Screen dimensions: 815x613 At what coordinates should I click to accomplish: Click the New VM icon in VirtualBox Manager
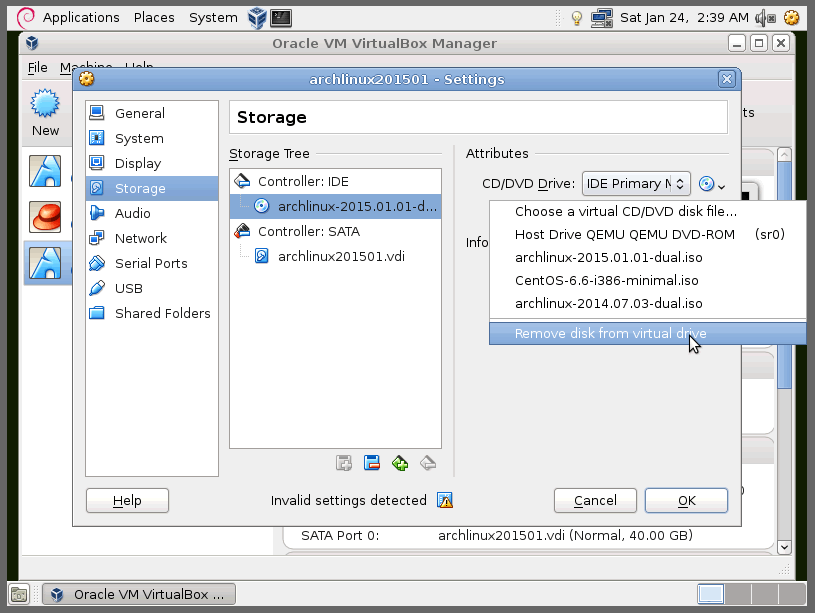(45, 112)
